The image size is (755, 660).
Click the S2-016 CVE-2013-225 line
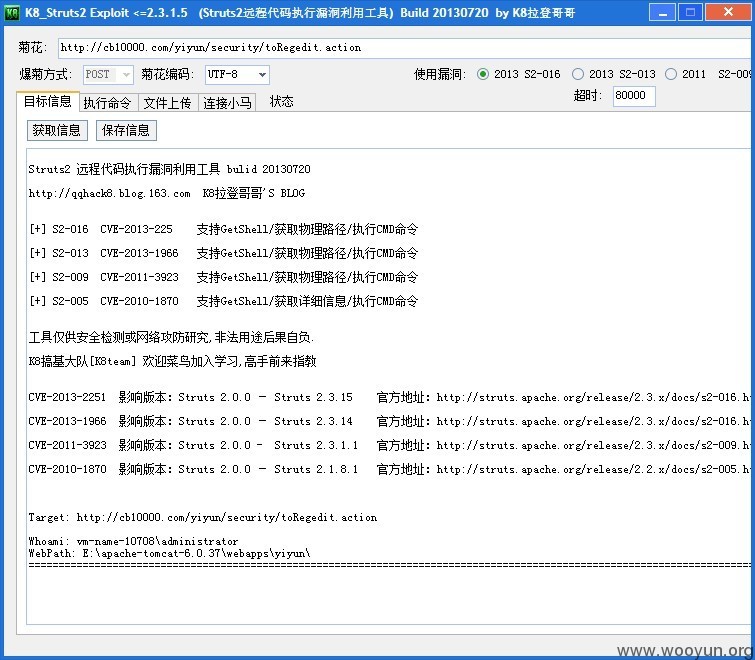[x=223, y=229]
